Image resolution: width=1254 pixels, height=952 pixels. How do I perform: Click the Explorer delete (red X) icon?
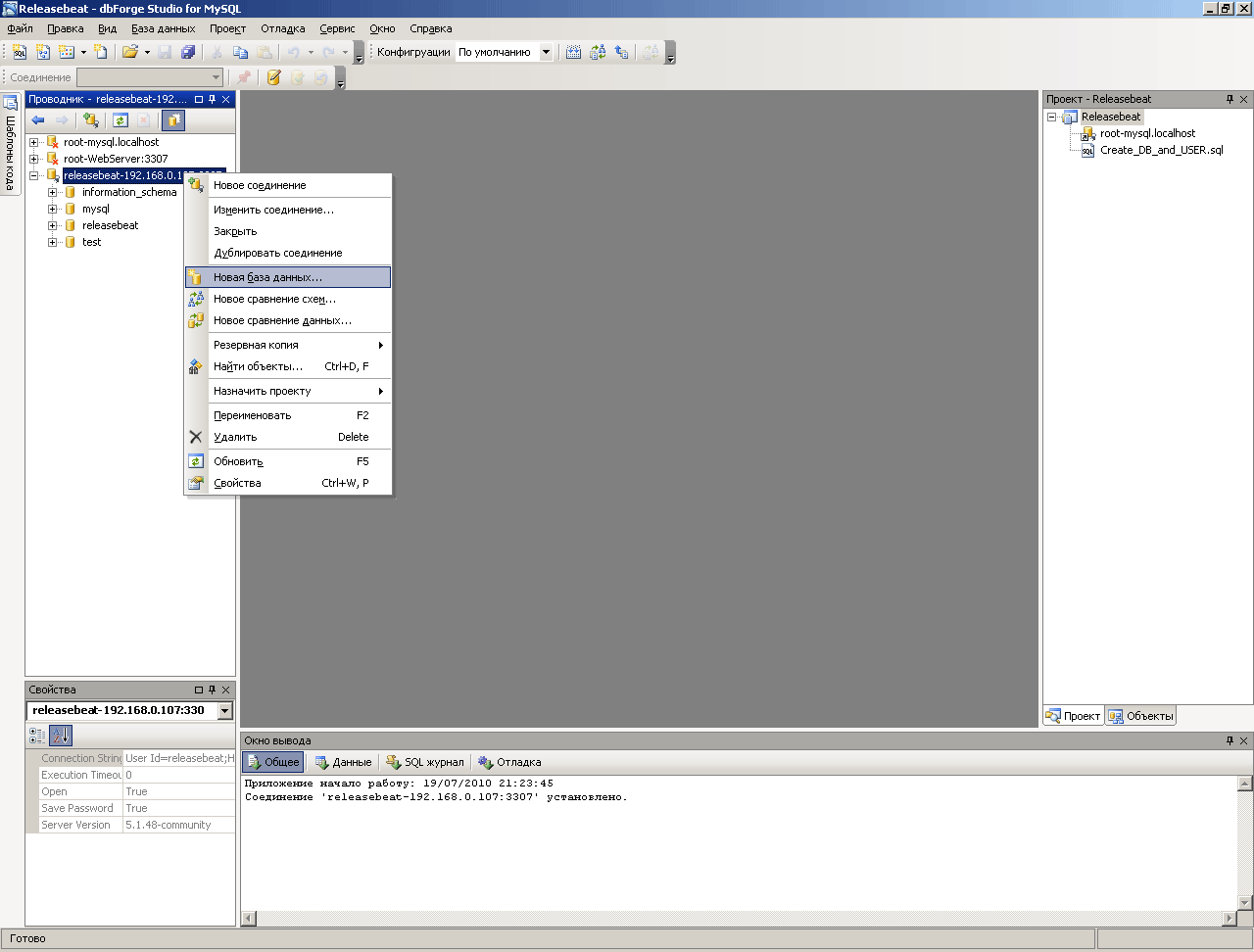(144, 120)
